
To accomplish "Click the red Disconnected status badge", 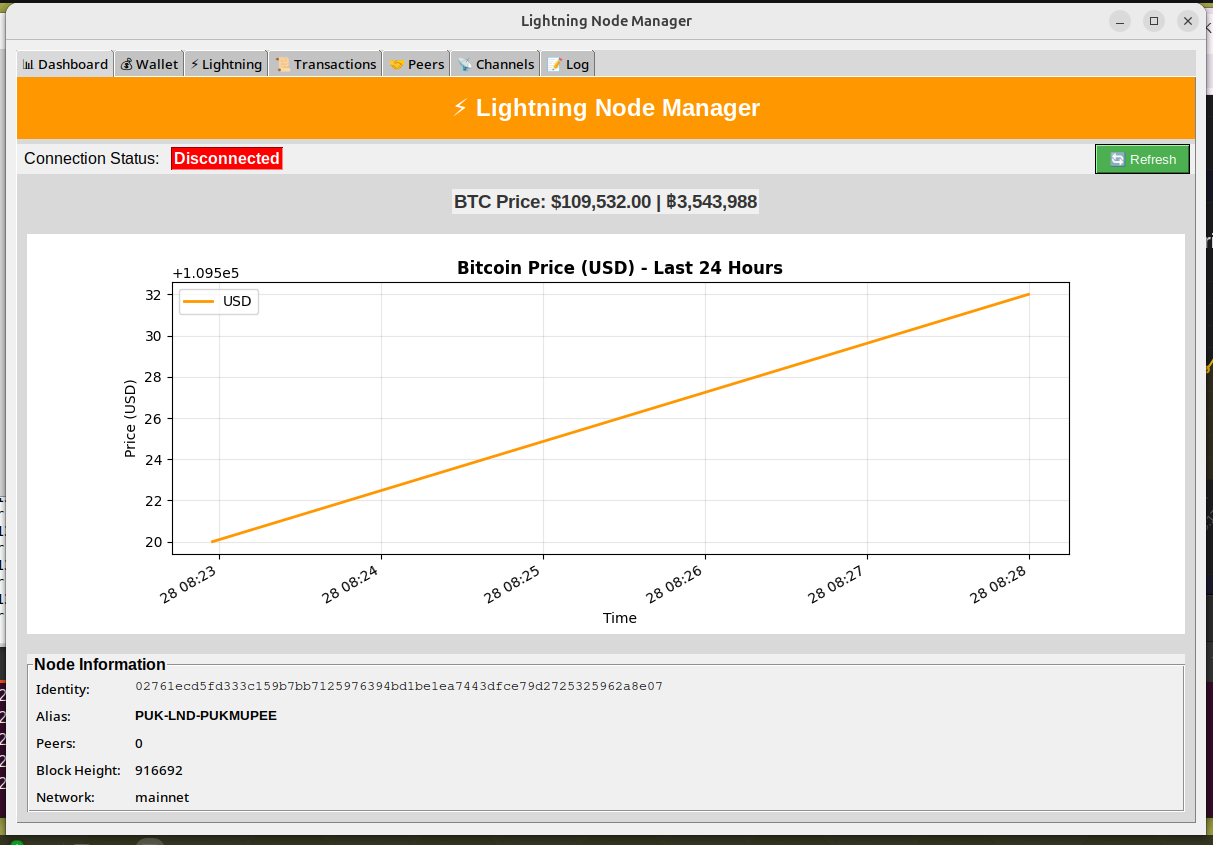I will click(227, 158).
